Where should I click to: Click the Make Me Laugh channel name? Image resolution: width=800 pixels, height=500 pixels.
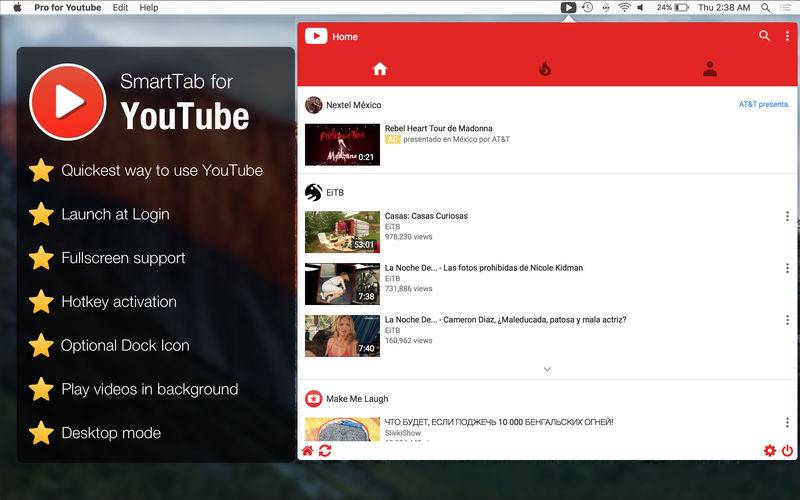357,398
